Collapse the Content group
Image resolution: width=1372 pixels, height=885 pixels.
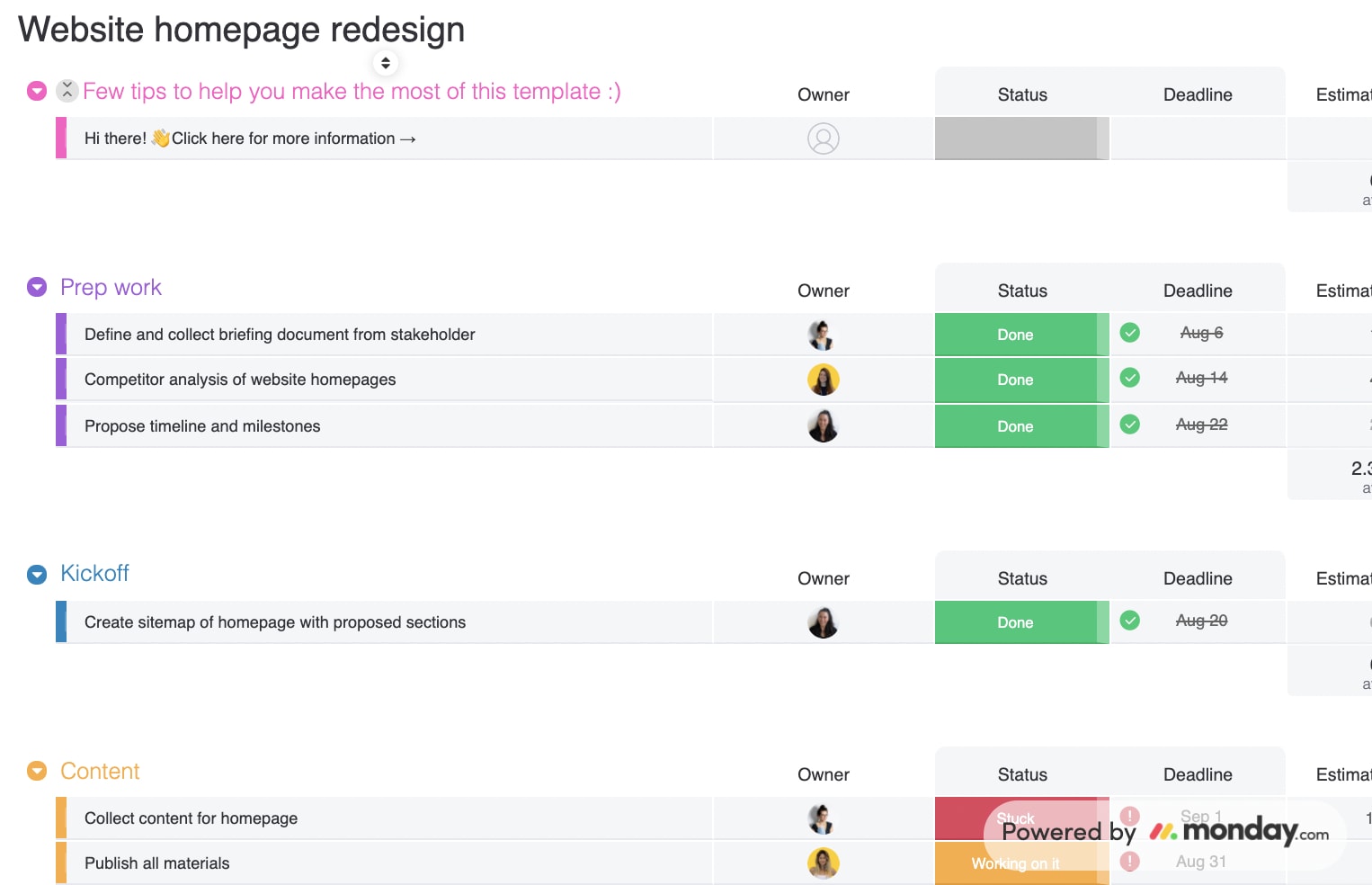37,771
